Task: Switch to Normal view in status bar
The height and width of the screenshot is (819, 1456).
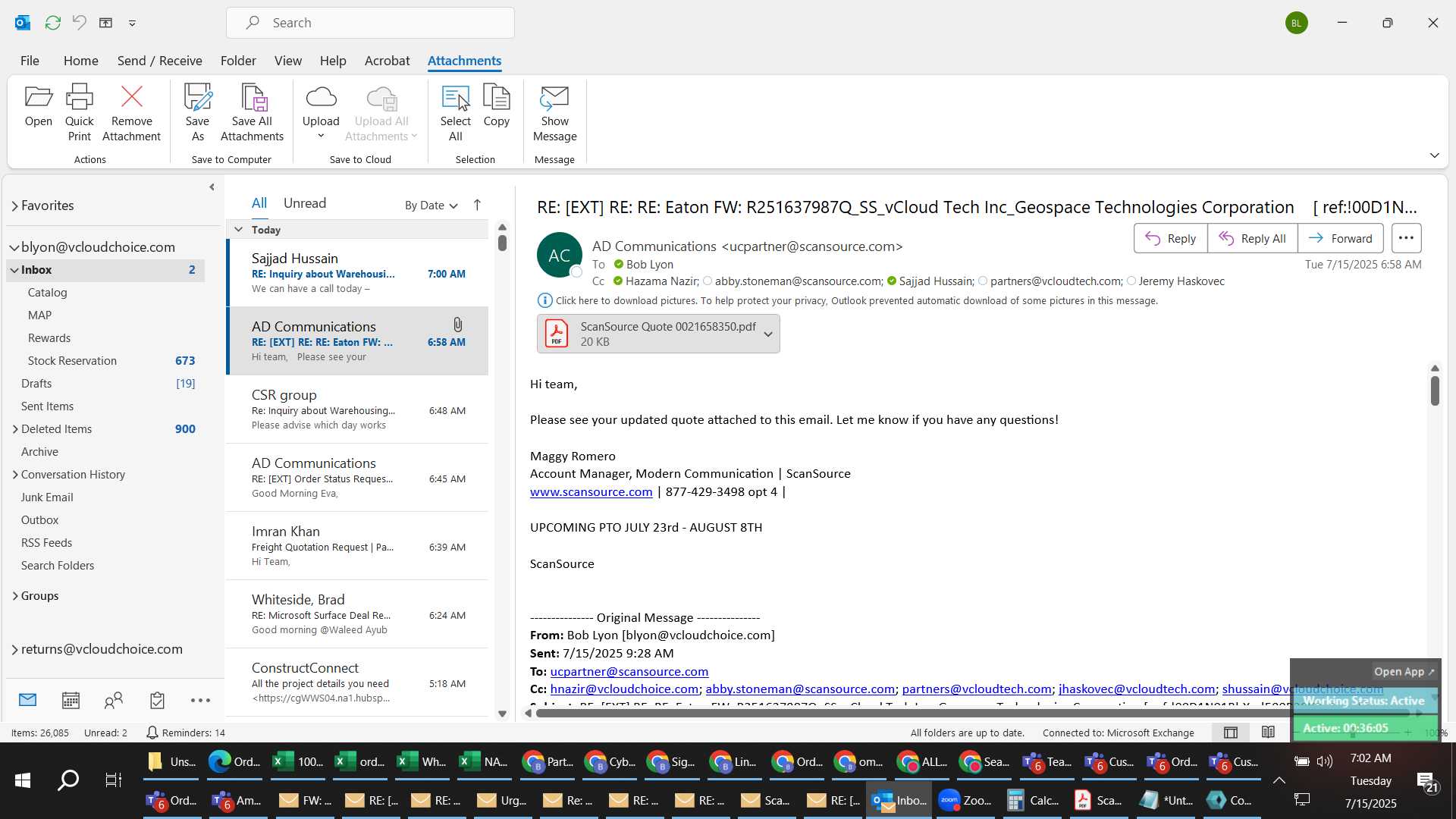Action: tap(1231, 733)
